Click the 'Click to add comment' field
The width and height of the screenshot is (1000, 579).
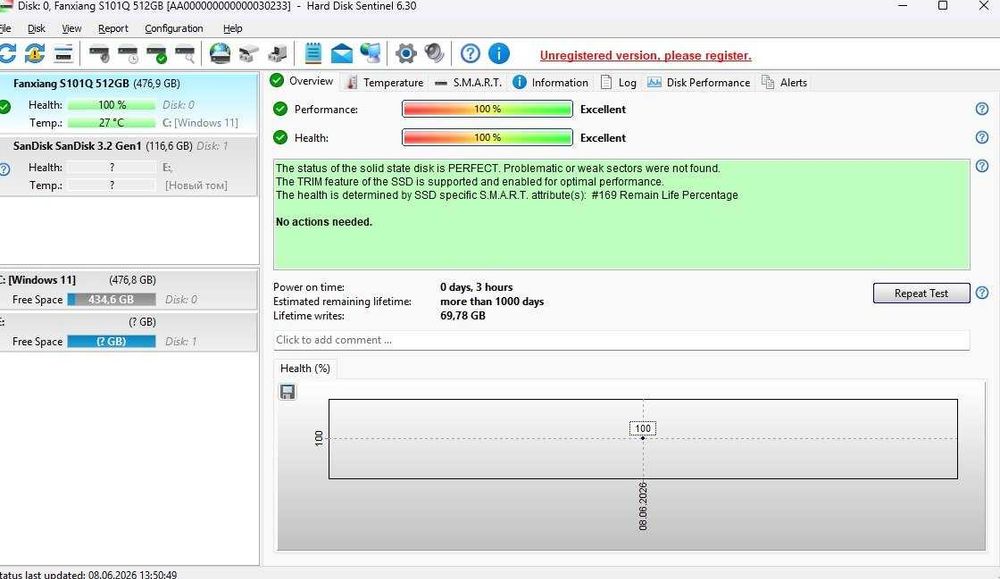click(622, 340)
